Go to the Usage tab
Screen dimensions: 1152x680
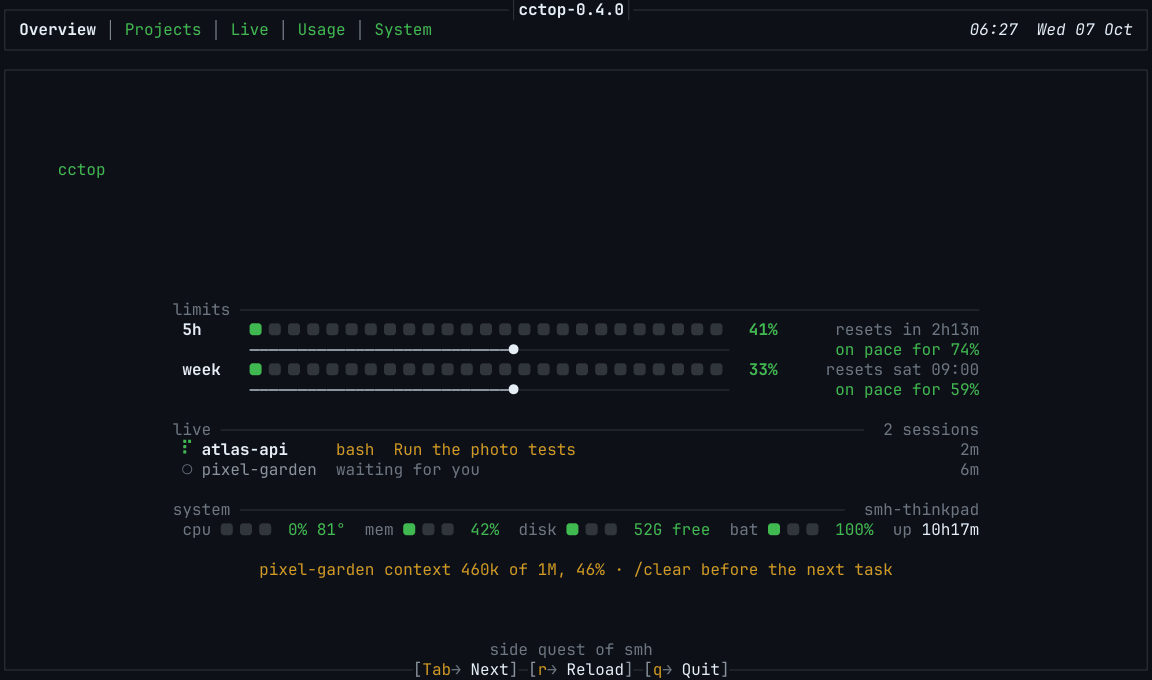coord(321,30)
